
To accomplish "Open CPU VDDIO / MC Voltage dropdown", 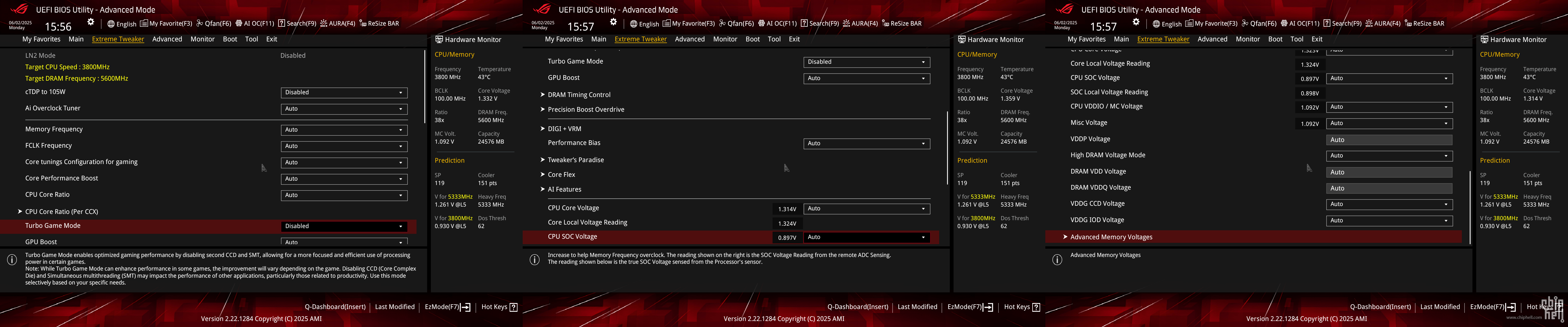I will [1389, 107].
